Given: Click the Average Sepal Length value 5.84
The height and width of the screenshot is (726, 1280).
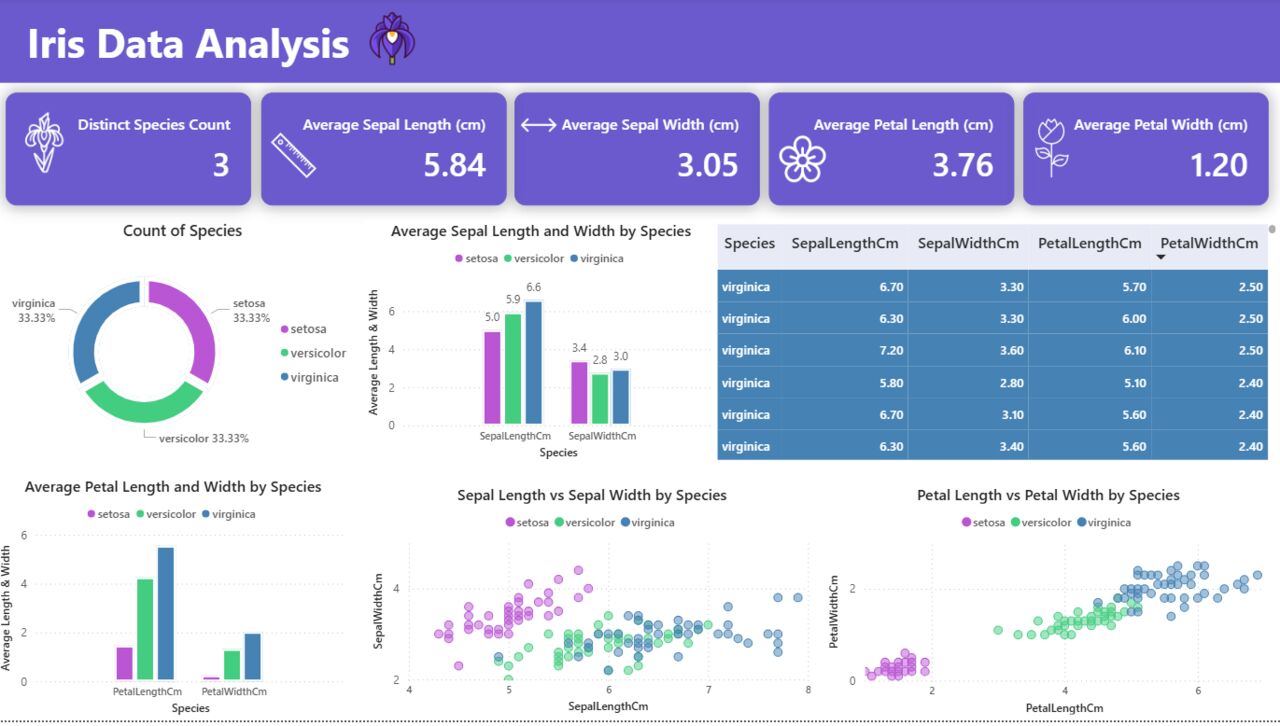Looking at the screenshot, I should pos(455,164).
